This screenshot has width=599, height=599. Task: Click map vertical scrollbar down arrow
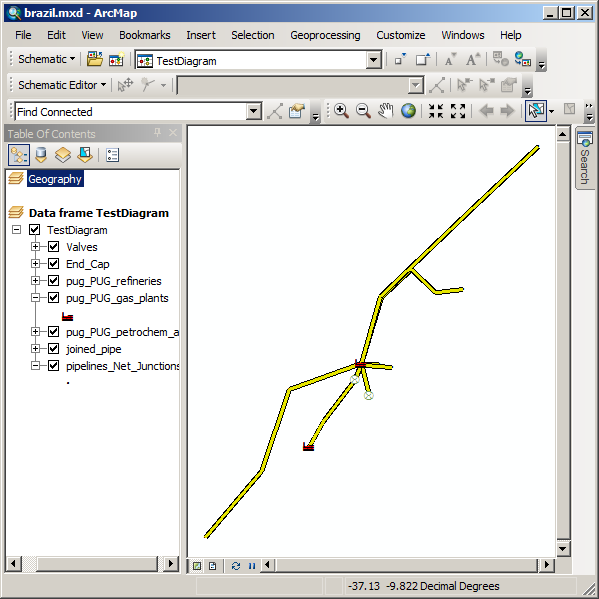click(563, 549)
